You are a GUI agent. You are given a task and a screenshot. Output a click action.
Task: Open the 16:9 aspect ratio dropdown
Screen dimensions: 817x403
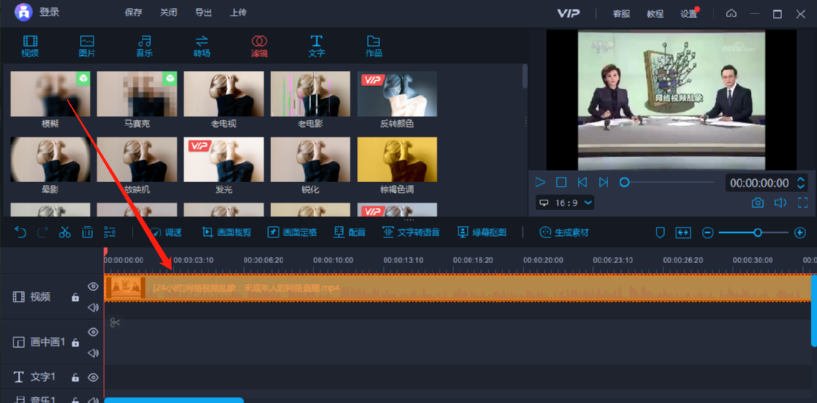[x=565, y=203]
